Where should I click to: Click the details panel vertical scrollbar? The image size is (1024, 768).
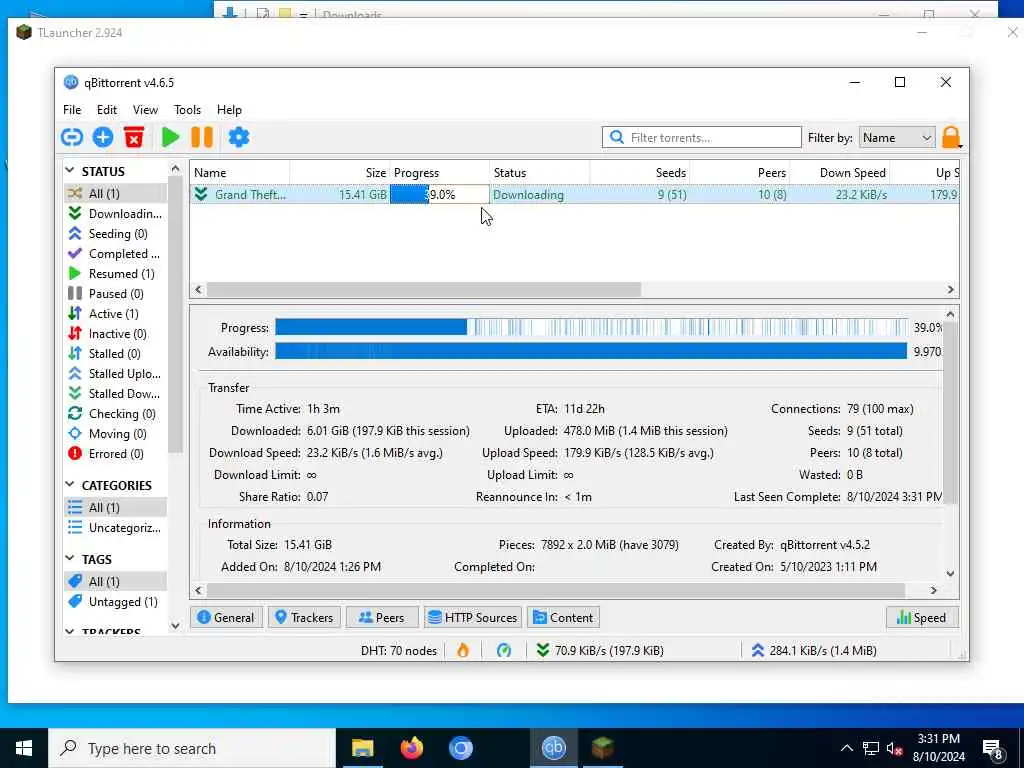(x=950, y=413)
